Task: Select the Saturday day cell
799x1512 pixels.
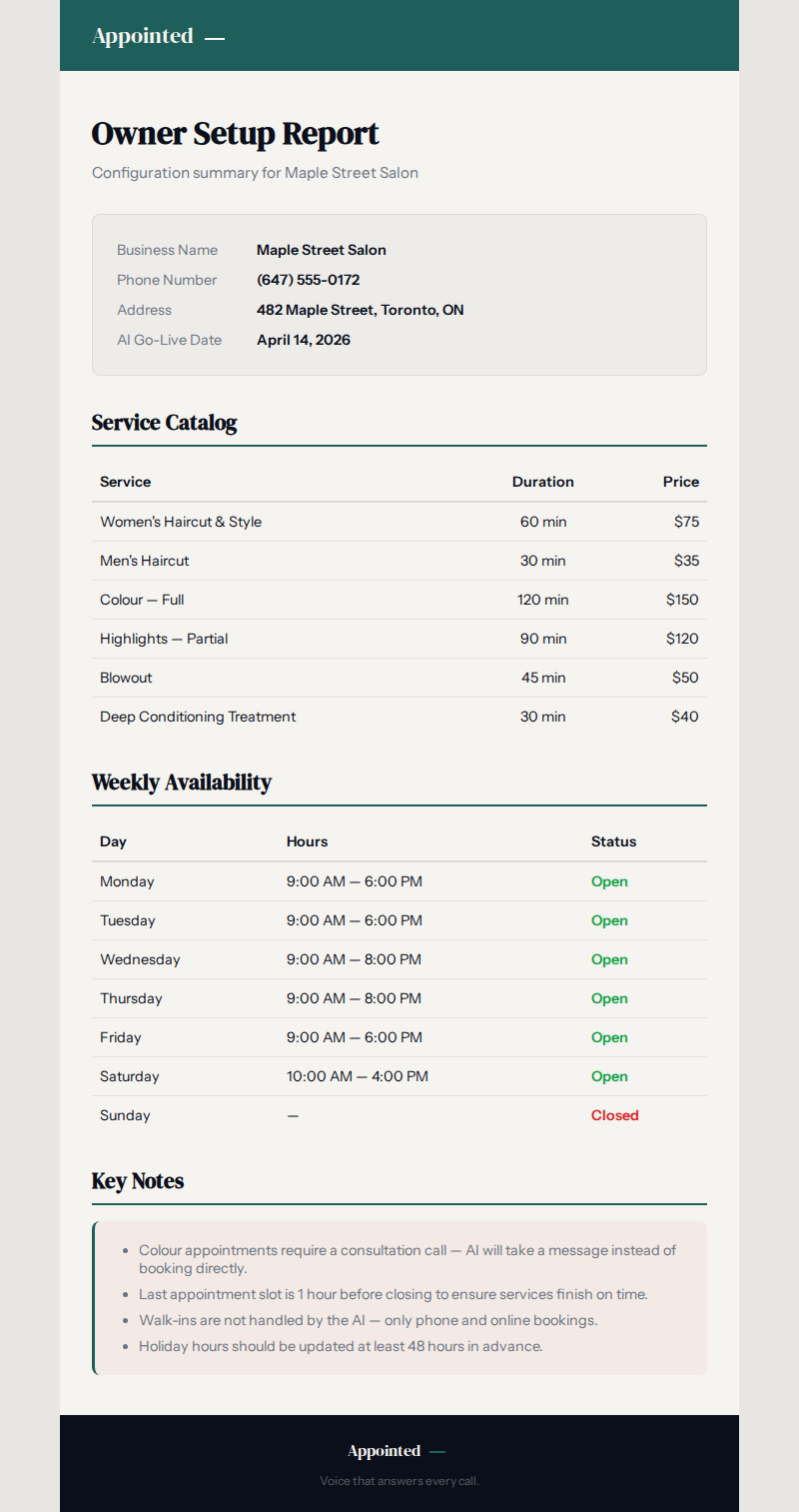Action: click(130, 1076)
